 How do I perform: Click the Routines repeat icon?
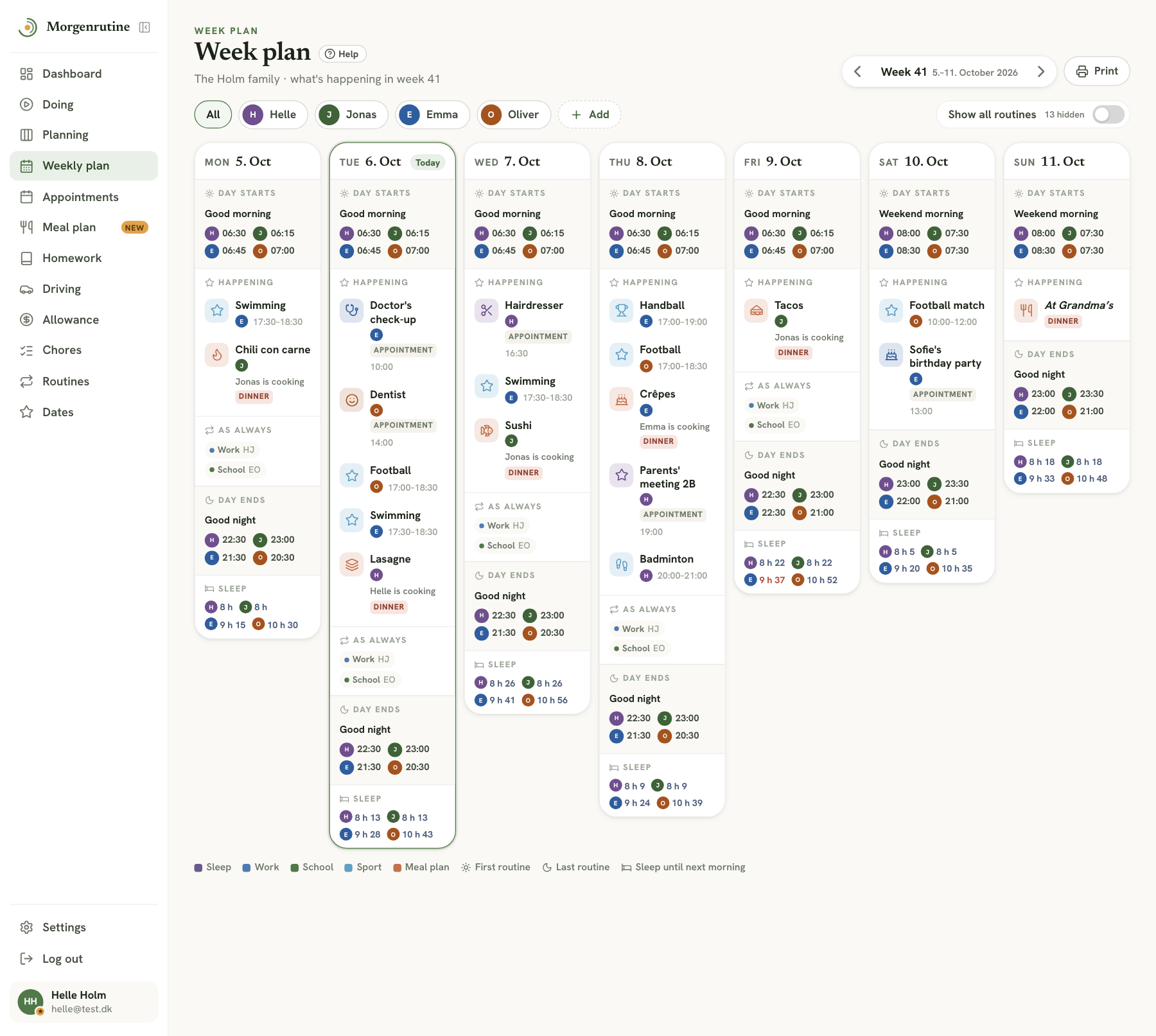[26, 382]
